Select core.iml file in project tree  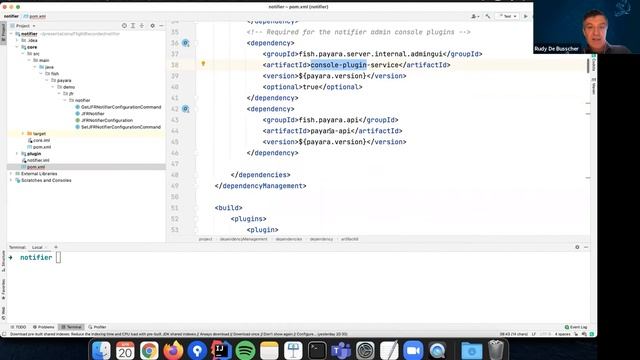pyautogui.click(x=41, y=140)
